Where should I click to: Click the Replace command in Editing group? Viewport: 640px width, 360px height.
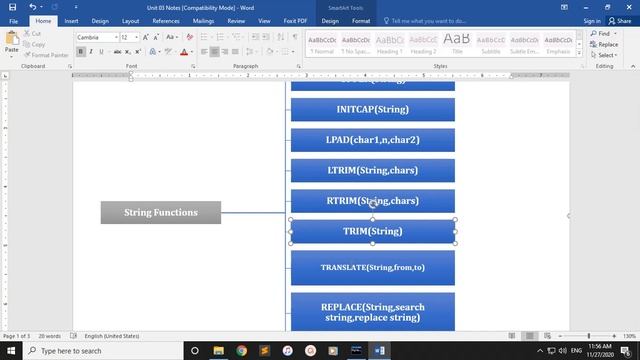(x=604, y=44)
